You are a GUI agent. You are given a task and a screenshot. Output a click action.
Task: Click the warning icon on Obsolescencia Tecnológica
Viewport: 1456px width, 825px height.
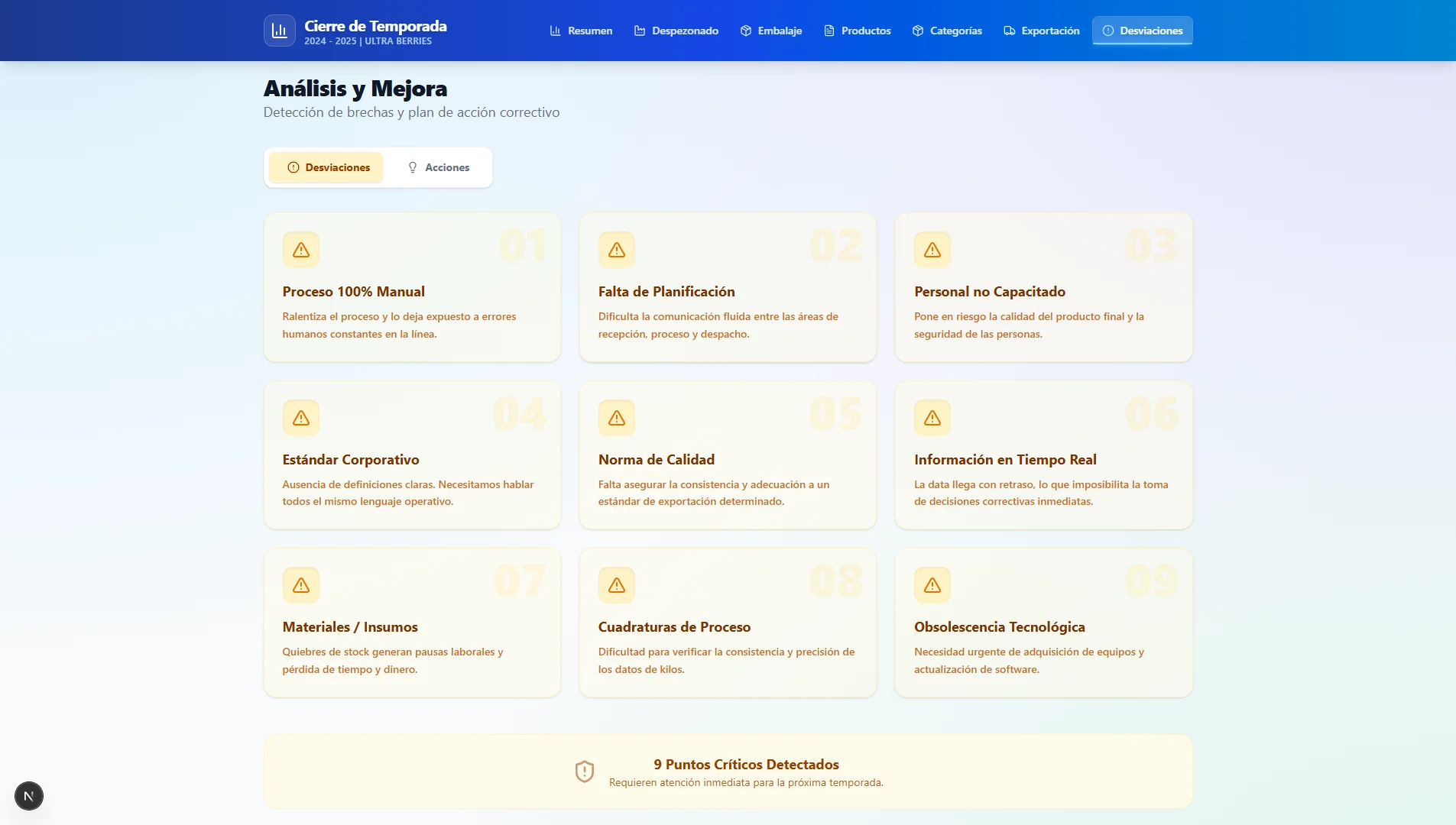[932, 584]
